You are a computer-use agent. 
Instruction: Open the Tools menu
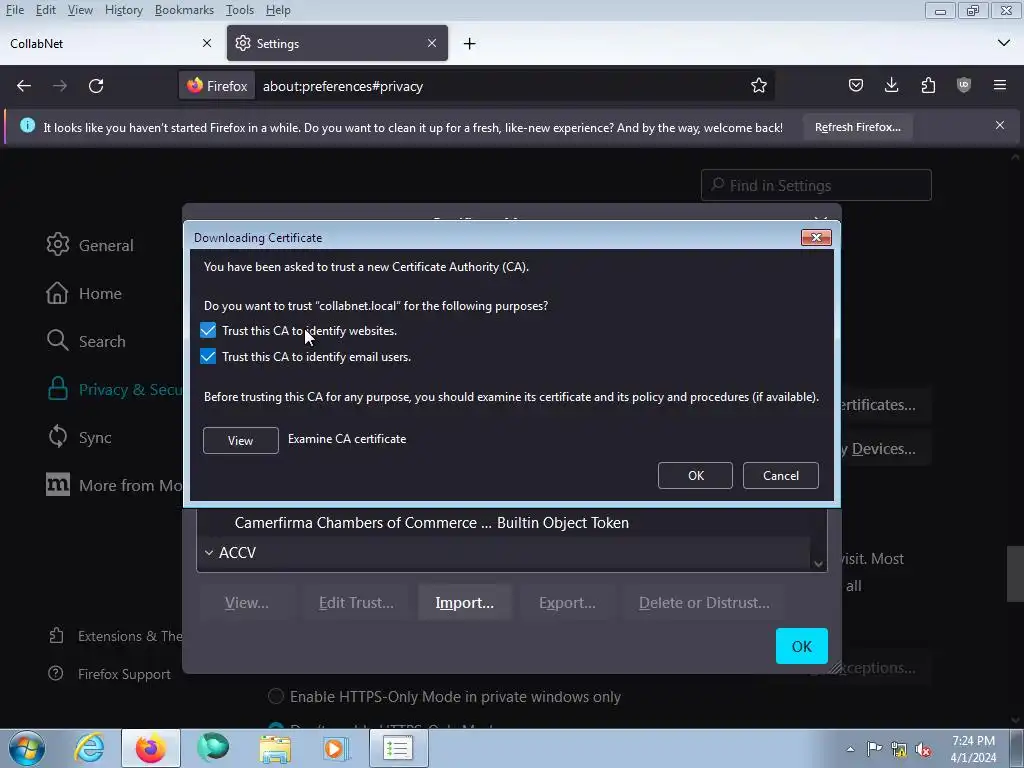[x=240, y=10]
